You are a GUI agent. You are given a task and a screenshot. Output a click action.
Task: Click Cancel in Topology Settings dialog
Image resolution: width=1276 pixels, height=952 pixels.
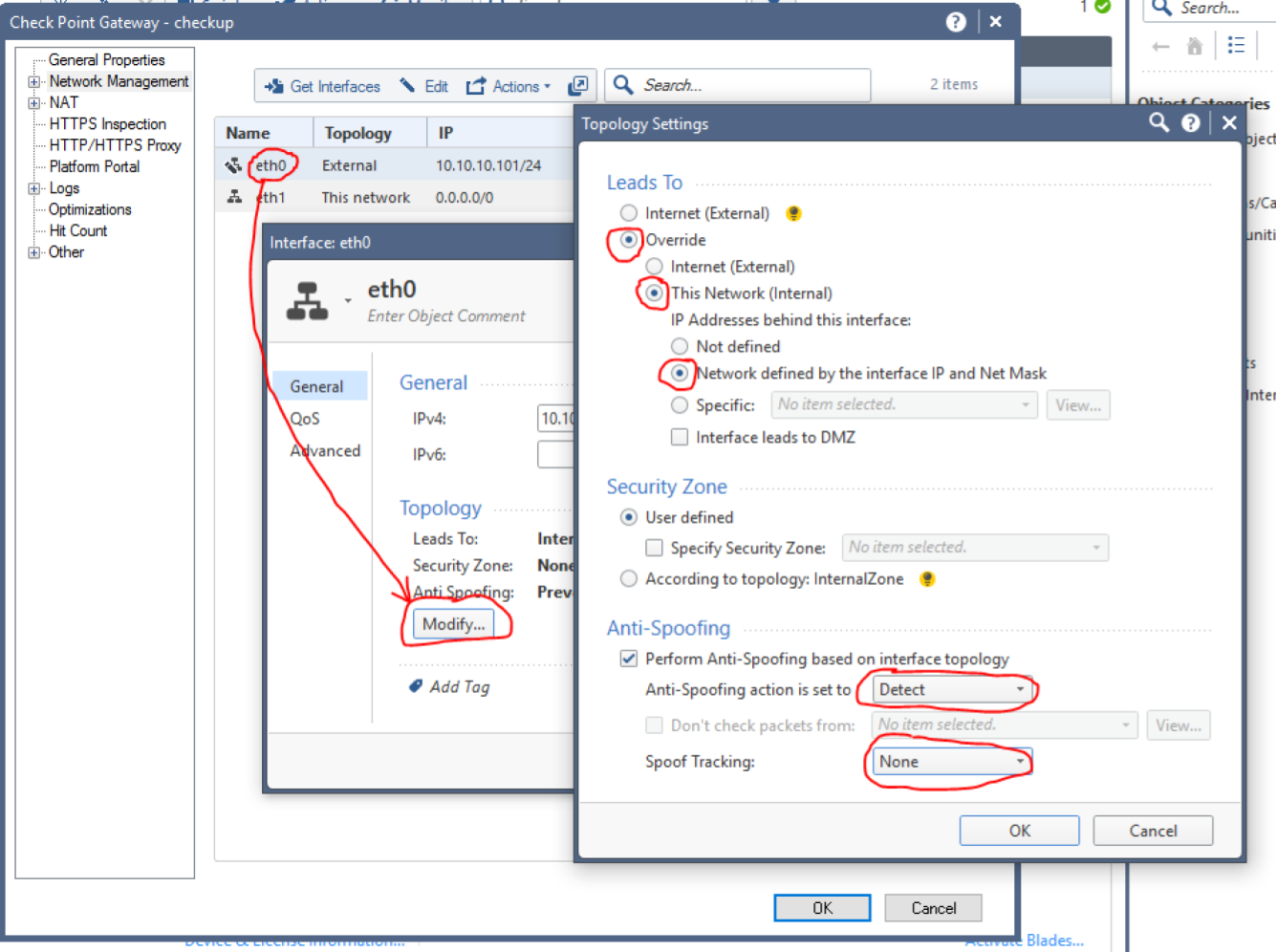pos(1153,831)
